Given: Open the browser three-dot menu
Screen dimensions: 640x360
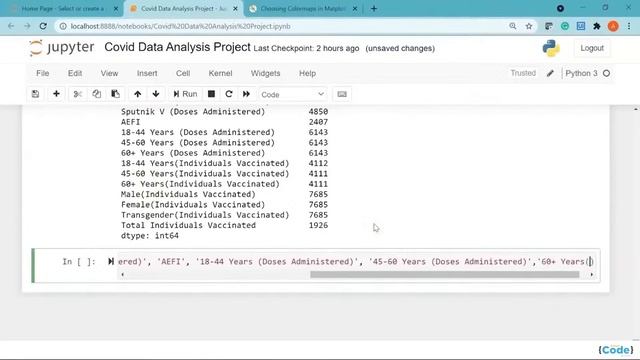Looking at the screenshot, I should click(x=629, y=26).
